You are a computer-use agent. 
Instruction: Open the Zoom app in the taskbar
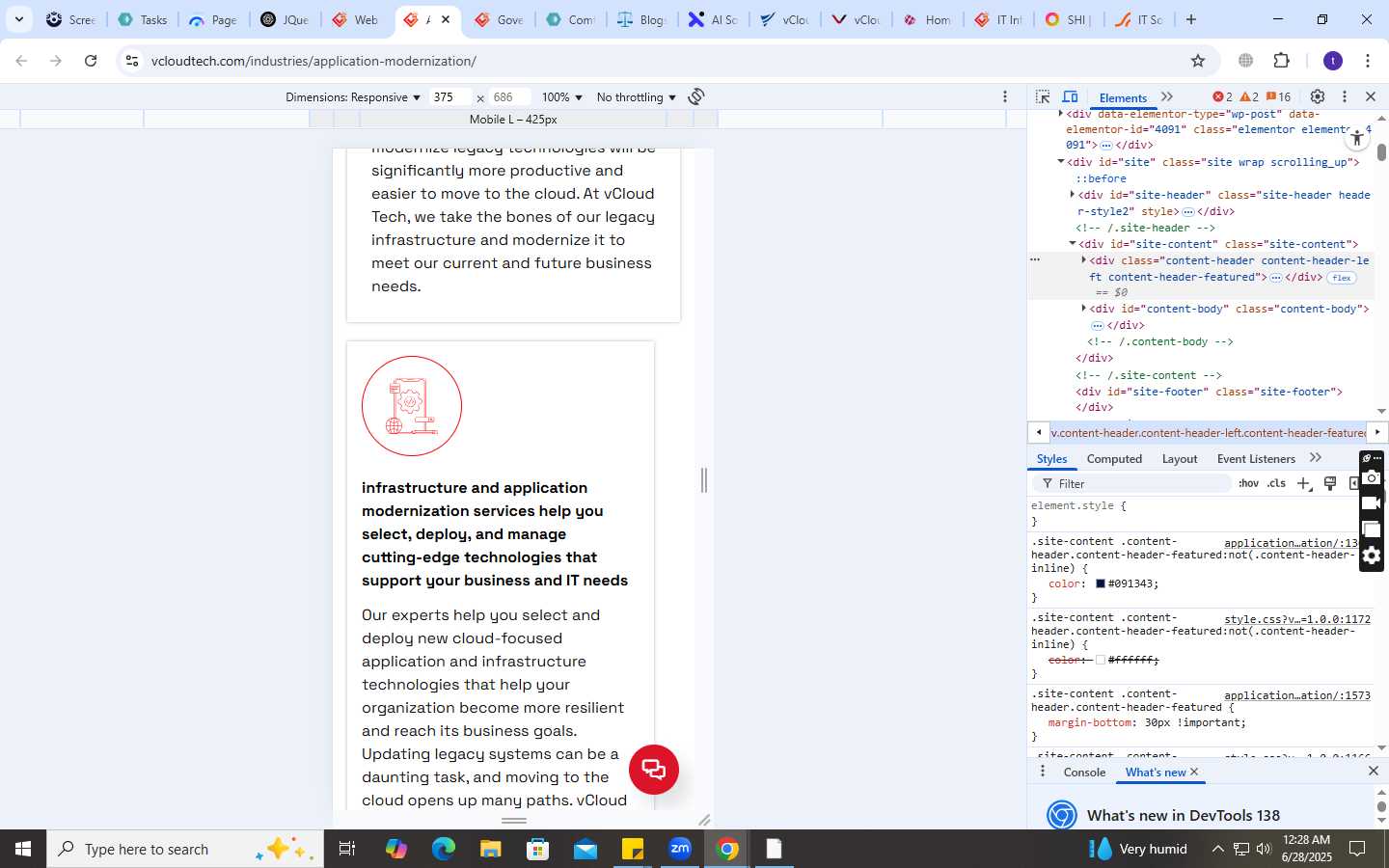click(x=680, y=849)
